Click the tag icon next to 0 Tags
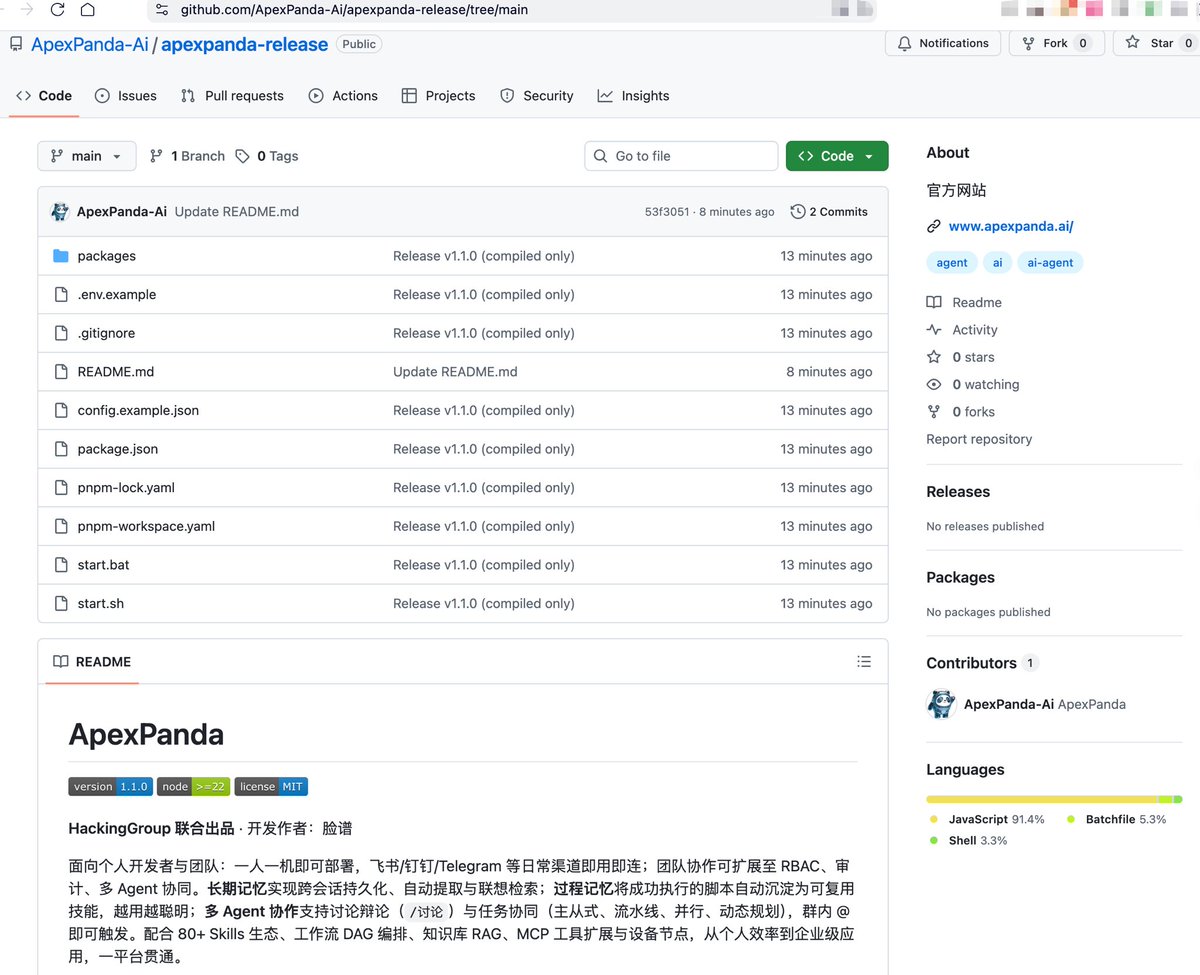 (243, 156)
